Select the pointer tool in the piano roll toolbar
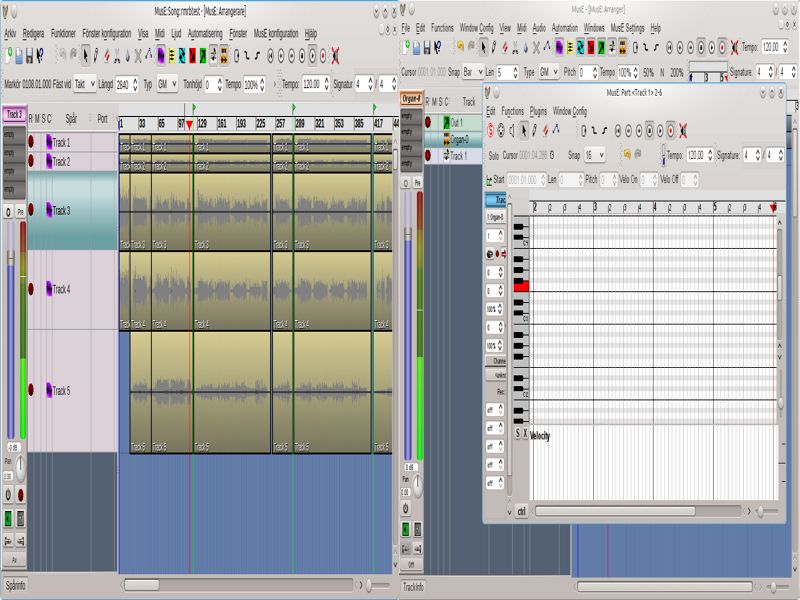Image resolution: width=800 pixels, height=600 pixels. pos(525,128)
